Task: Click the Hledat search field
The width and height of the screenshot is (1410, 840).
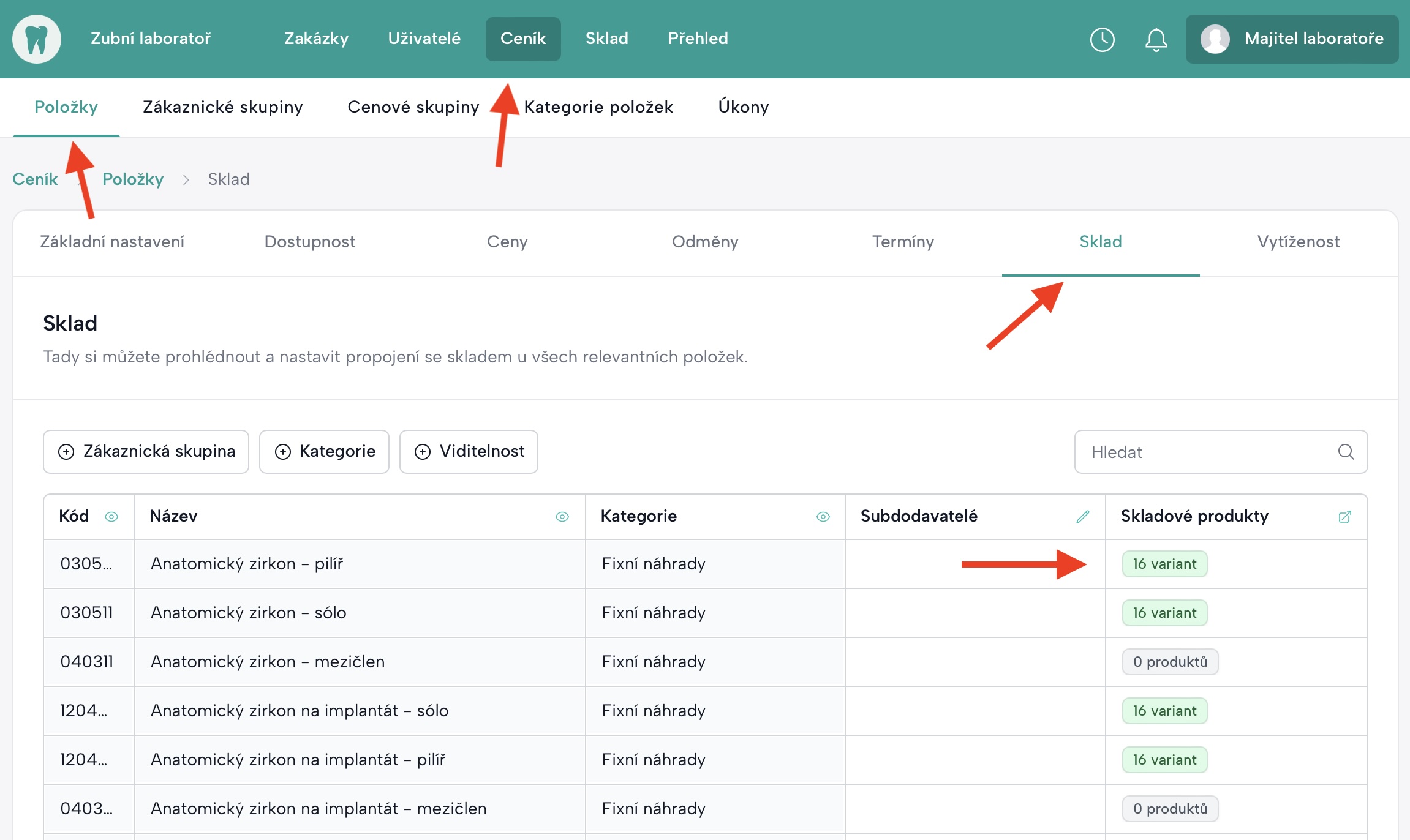Action: (1201, 452)
